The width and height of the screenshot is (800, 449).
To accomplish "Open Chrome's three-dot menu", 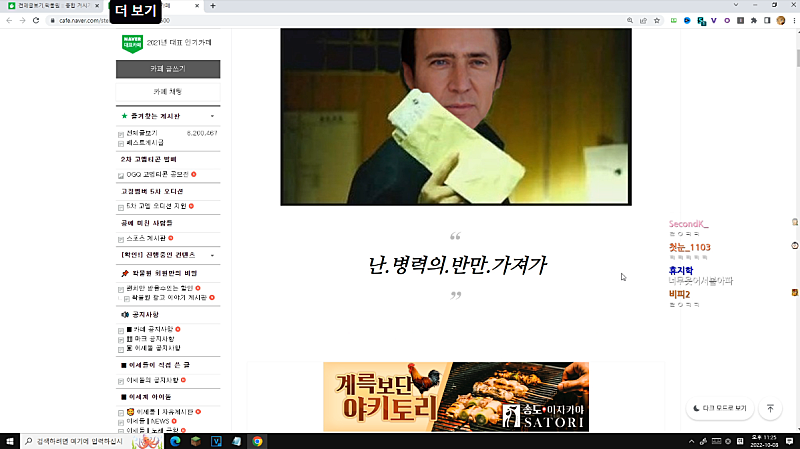I will point(794,20).
